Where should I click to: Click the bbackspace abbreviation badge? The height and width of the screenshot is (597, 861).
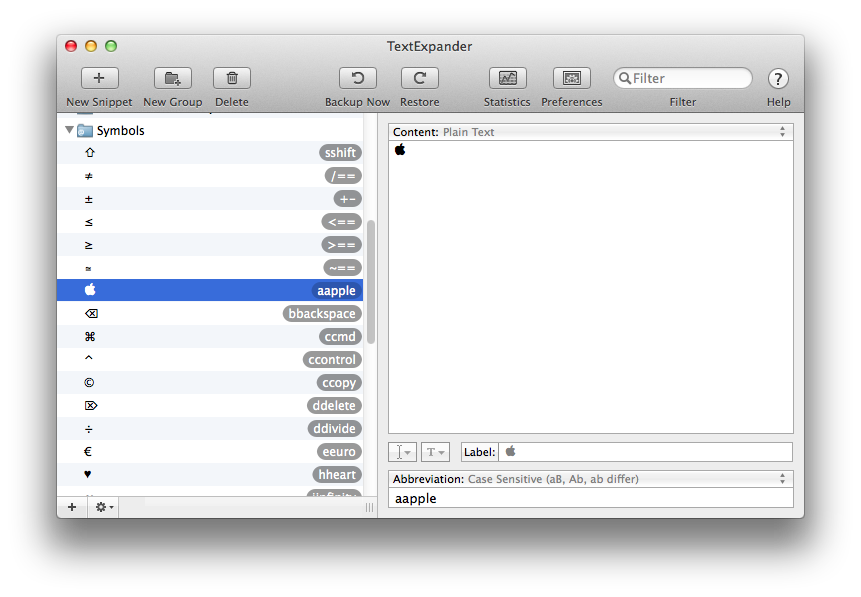coord(322,314)
